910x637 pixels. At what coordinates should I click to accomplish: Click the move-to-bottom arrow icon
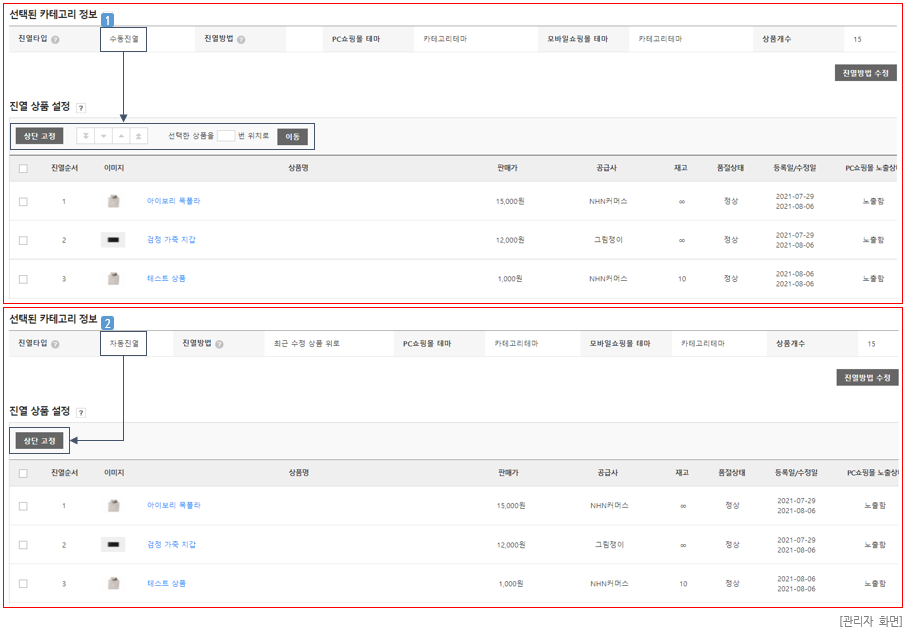click(86, 136)
